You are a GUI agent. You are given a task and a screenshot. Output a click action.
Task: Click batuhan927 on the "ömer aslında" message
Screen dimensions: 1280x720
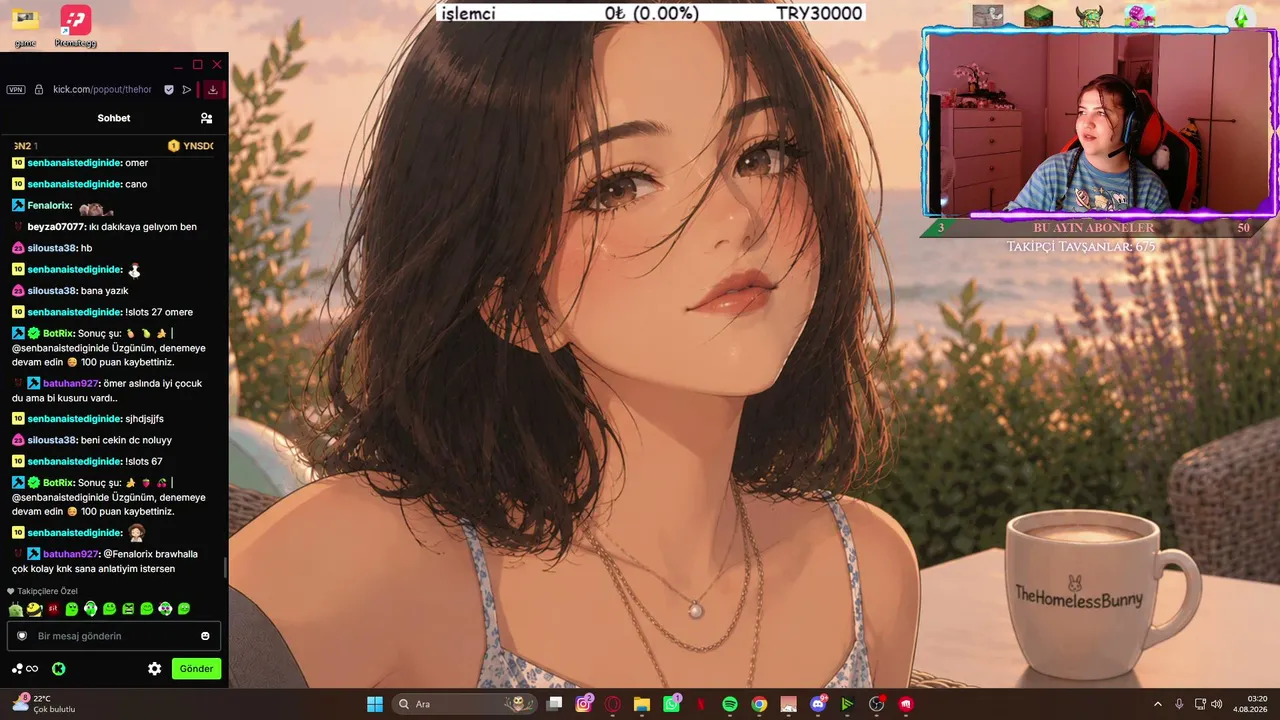point(71,384)
